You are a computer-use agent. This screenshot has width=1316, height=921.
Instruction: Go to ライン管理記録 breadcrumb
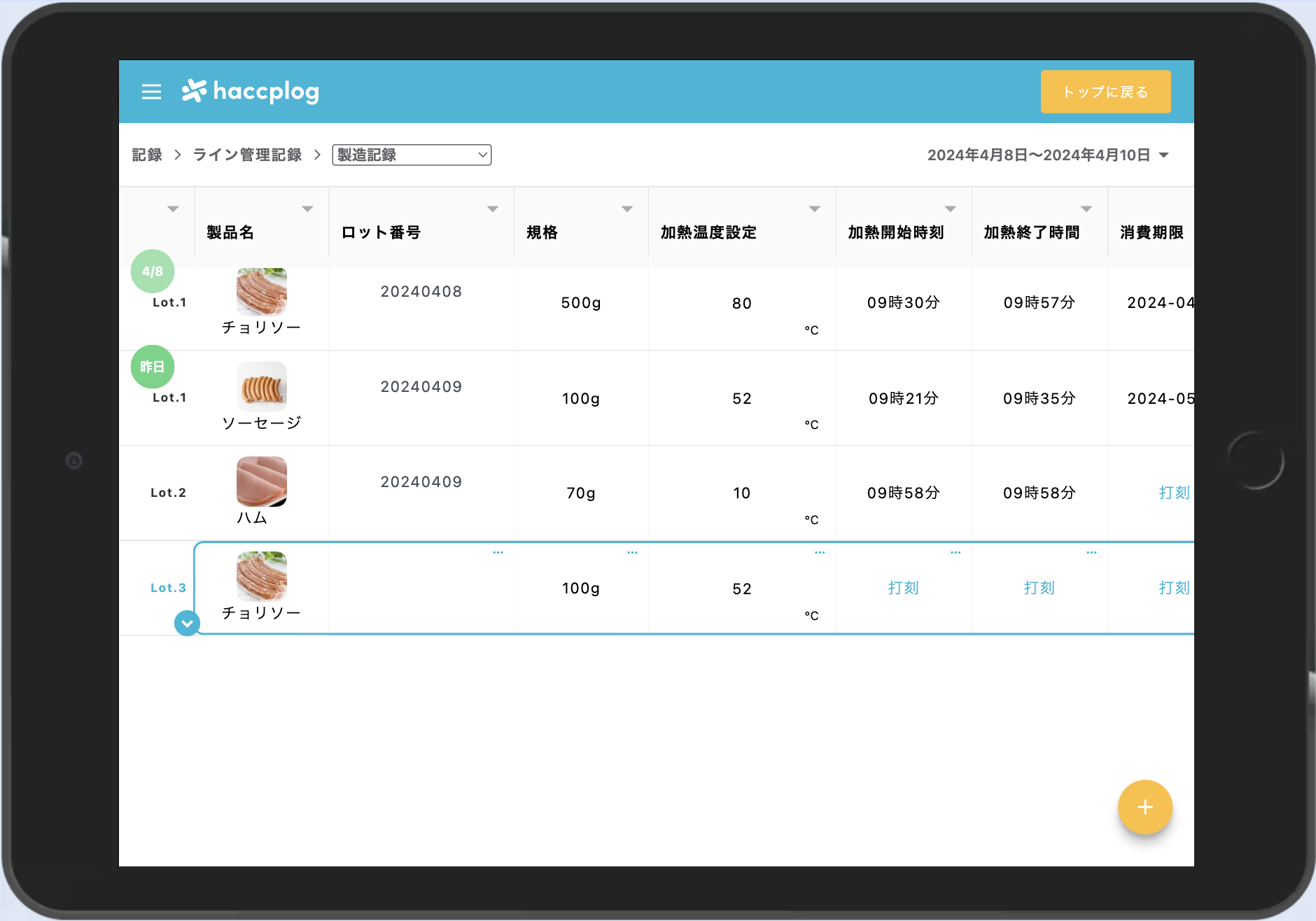click(x=247, y=155)
